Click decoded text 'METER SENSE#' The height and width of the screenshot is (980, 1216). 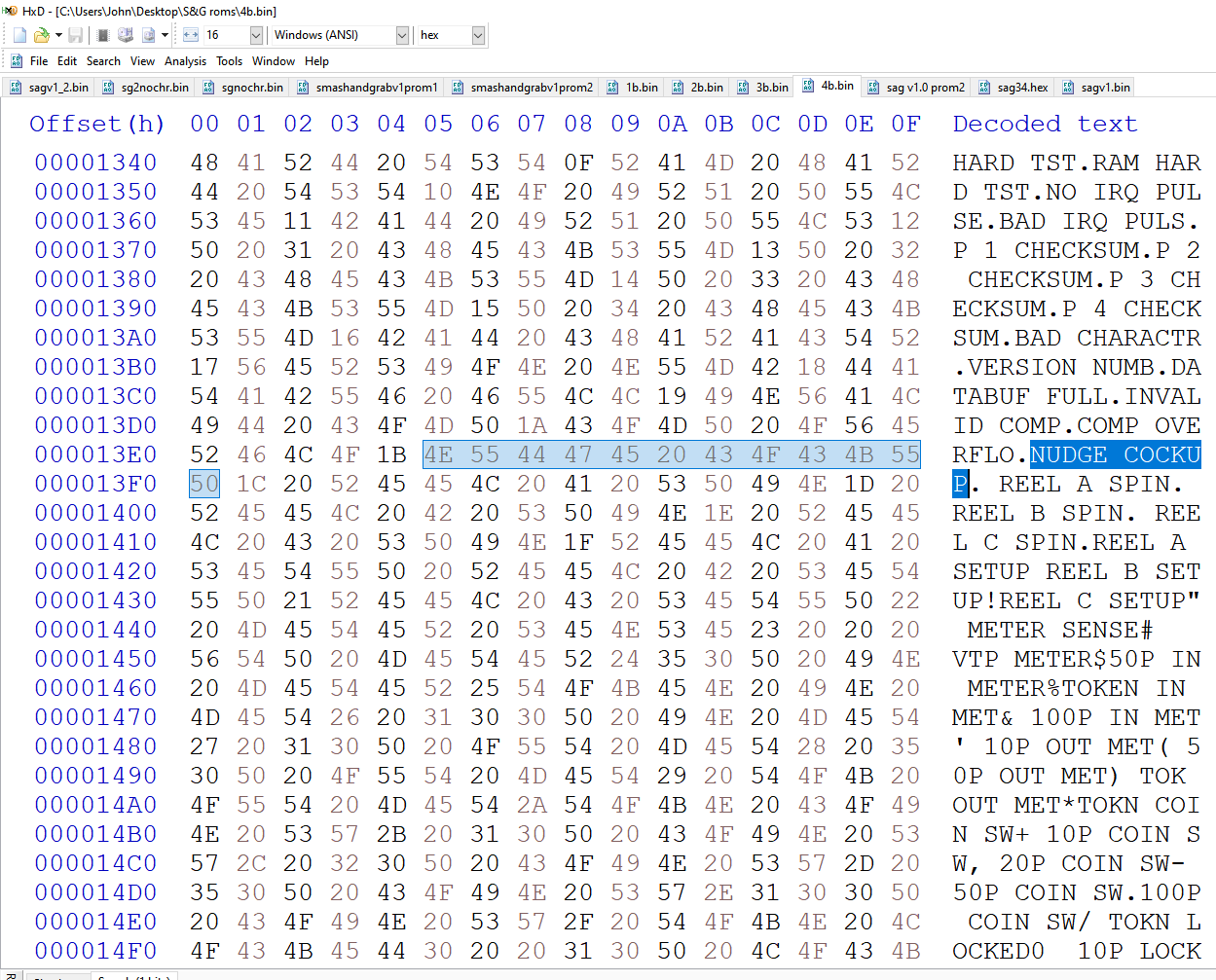(x=1061, y=630)
